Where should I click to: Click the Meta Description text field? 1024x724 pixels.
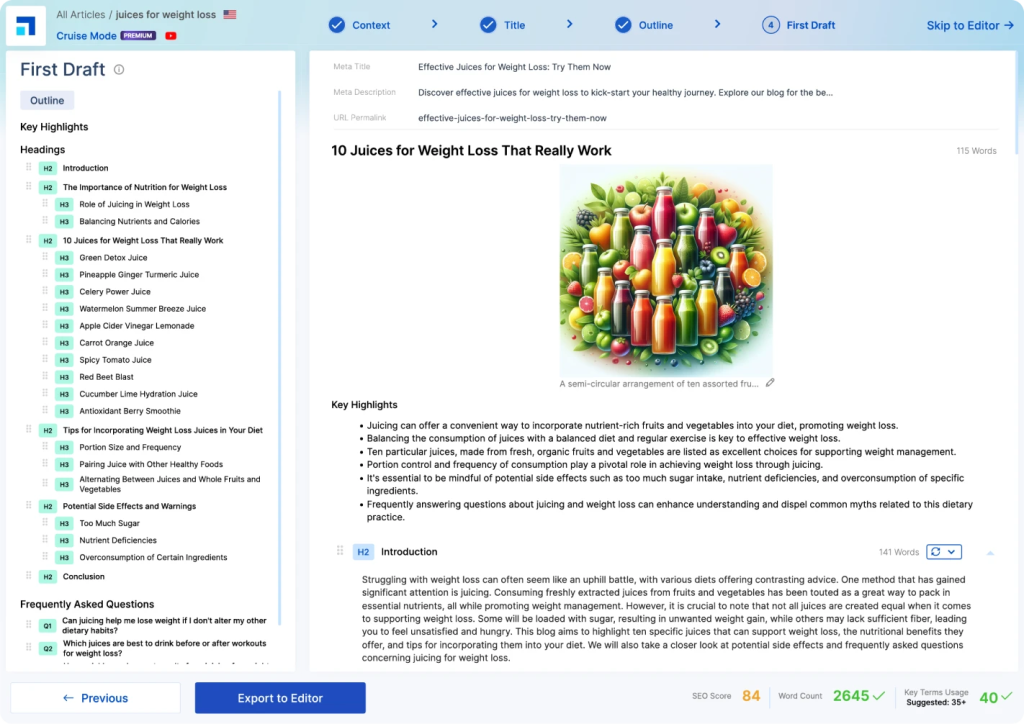pos(625,92)
